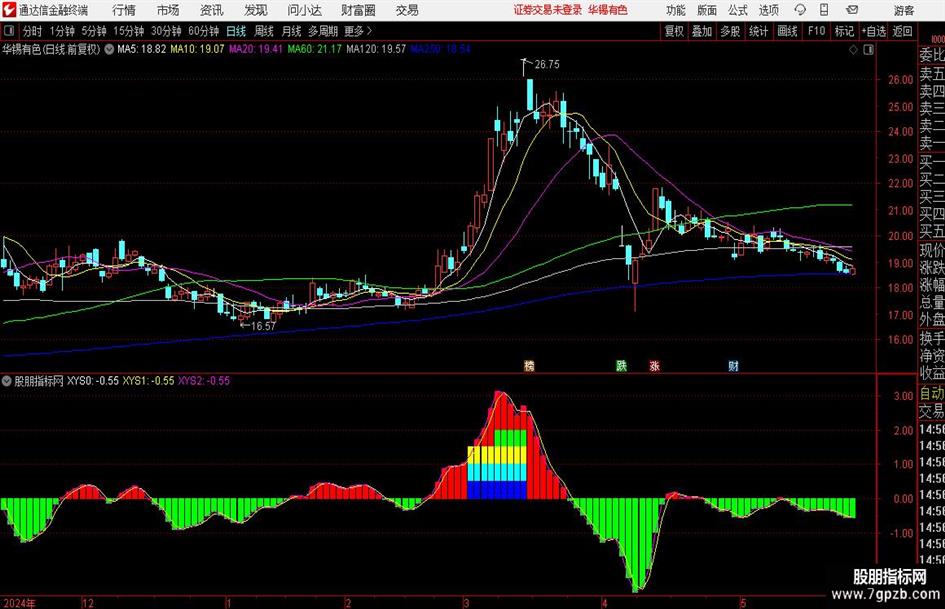Click the XYS0: -0.55 indicator value
Image resolution: width=945 pixels, height=609 pixels.
[93, 381]
